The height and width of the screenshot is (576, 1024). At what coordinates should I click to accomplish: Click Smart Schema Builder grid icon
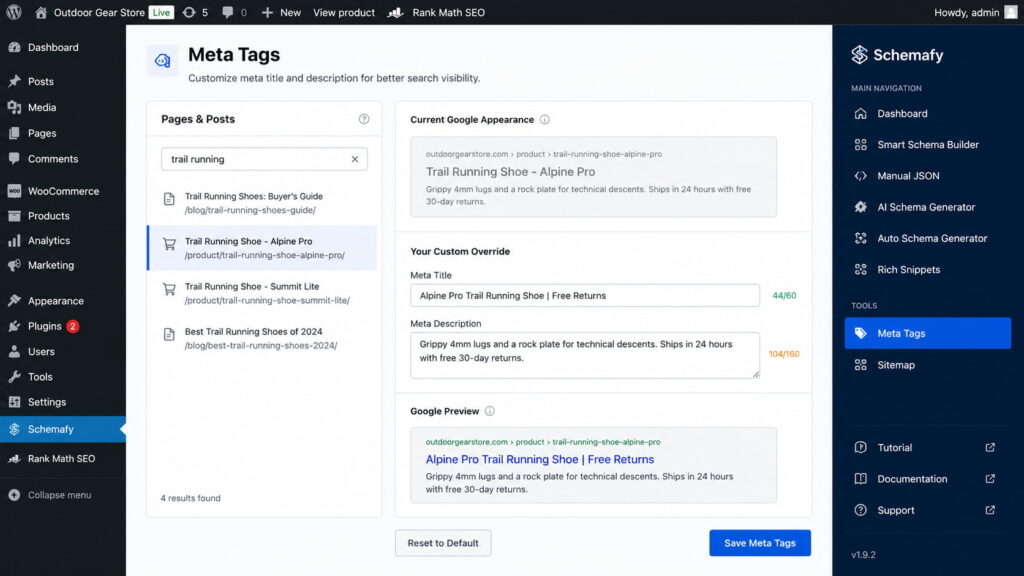click(x=860, y=144)
